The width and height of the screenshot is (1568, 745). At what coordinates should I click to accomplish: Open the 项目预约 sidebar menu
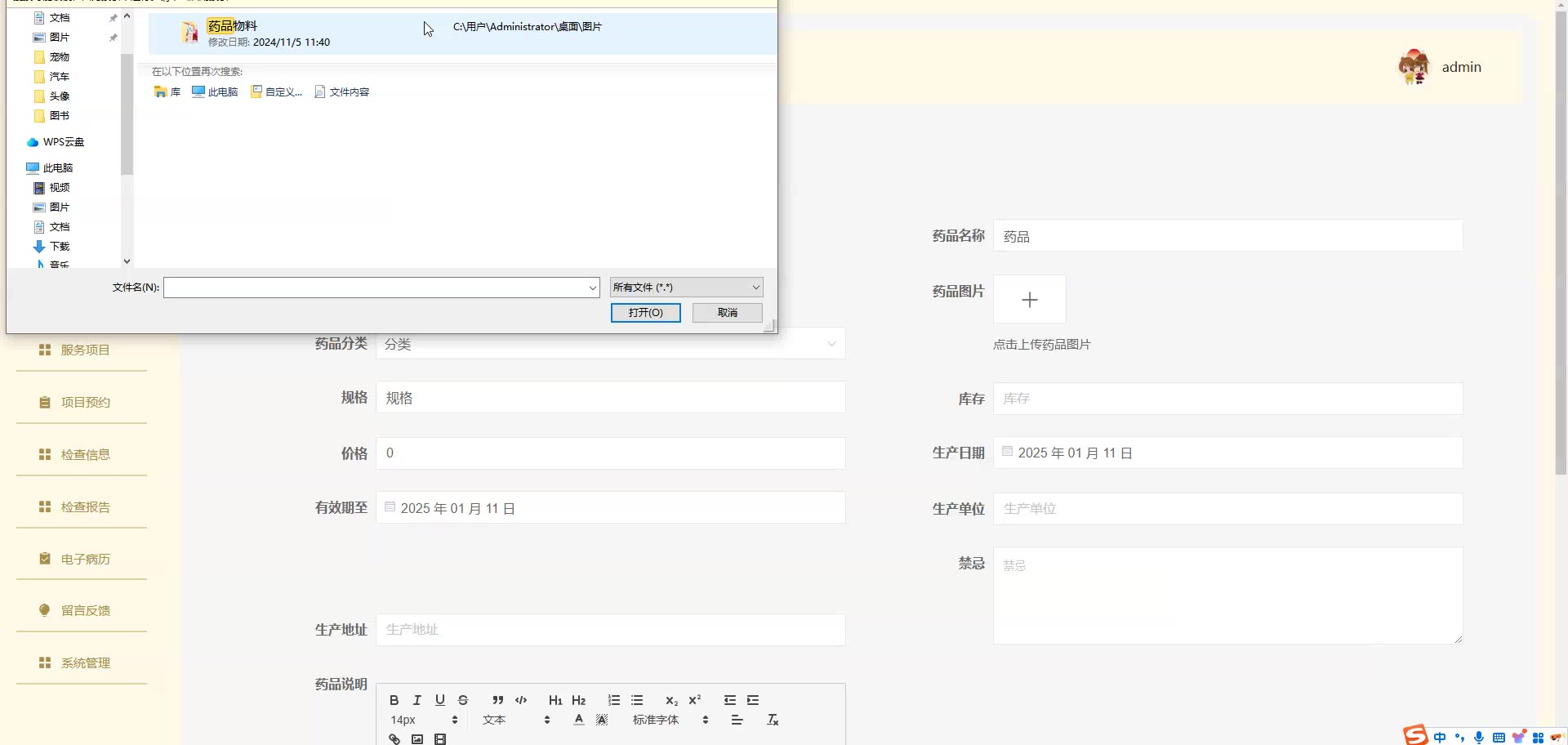[82, 402]
